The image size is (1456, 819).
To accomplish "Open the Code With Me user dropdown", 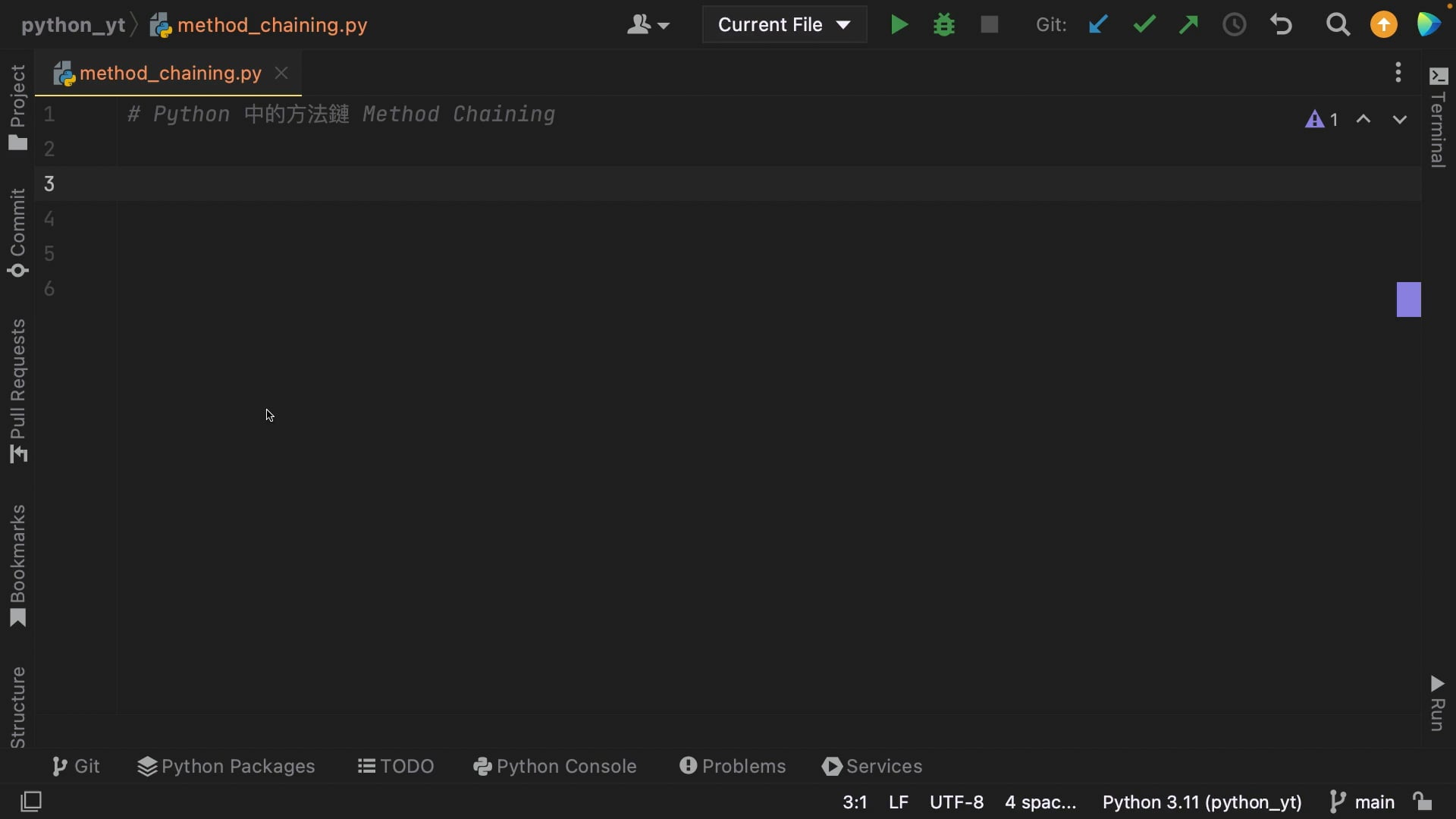I will pos(648,25).
